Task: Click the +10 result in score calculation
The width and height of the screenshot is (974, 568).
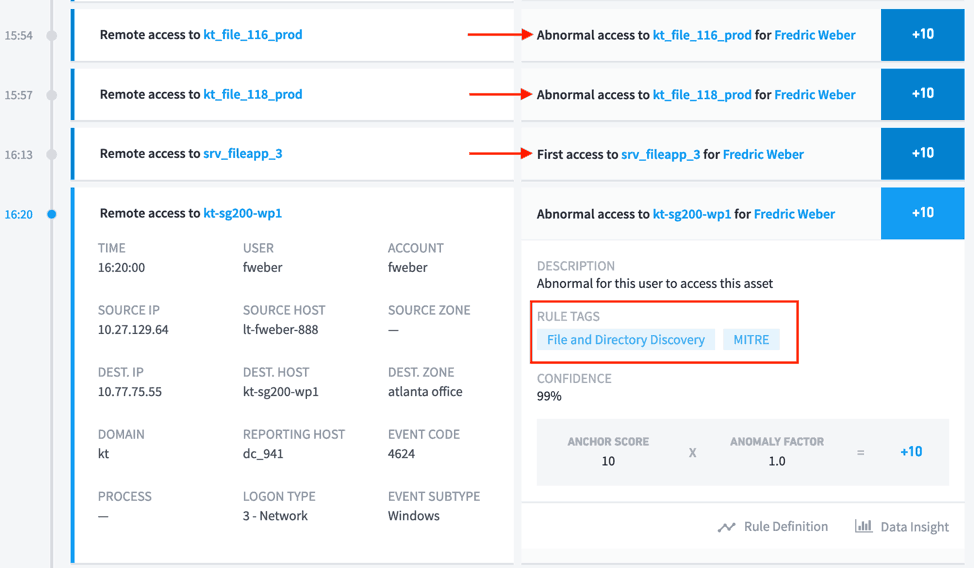Action: (910, 452)
